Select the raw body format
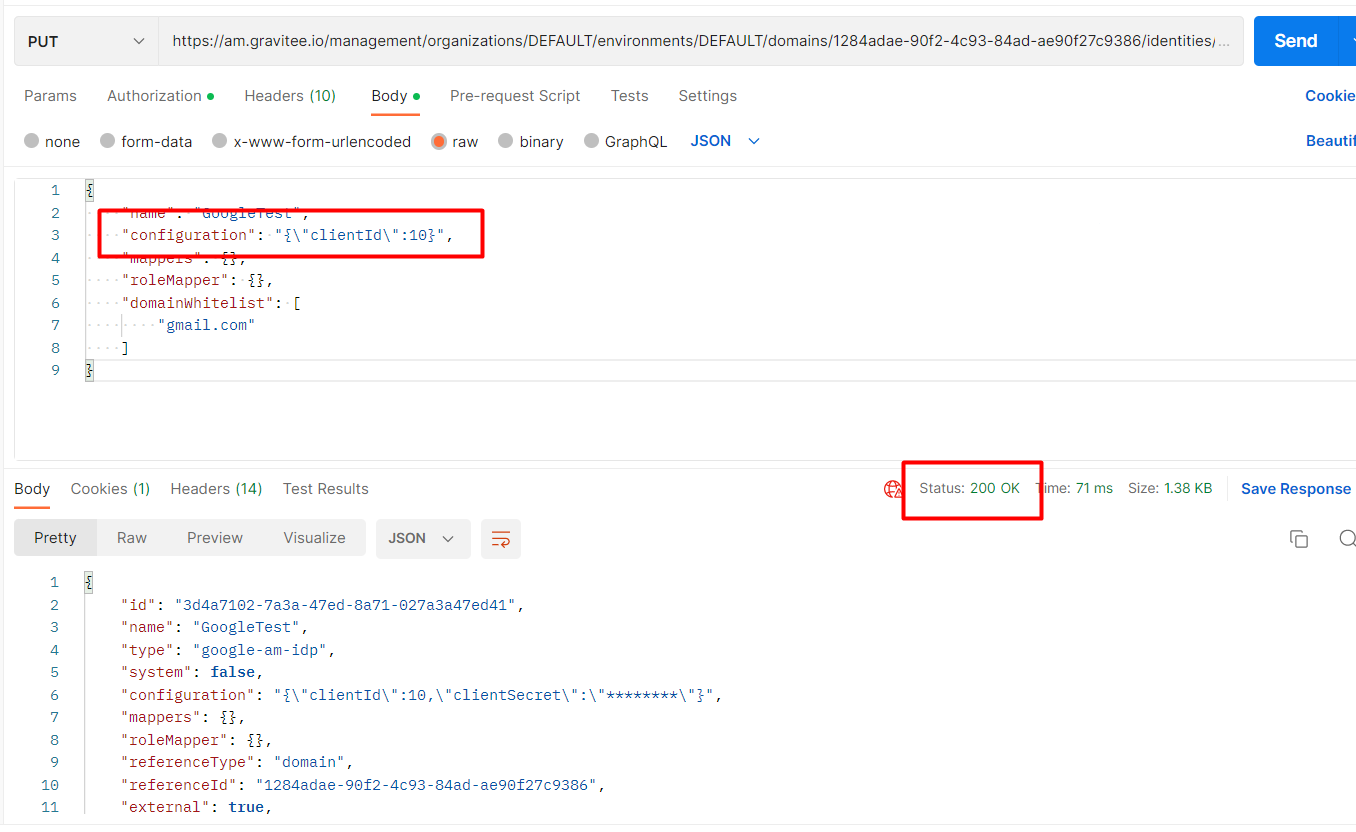1356x832 pixels. point(455,141)
